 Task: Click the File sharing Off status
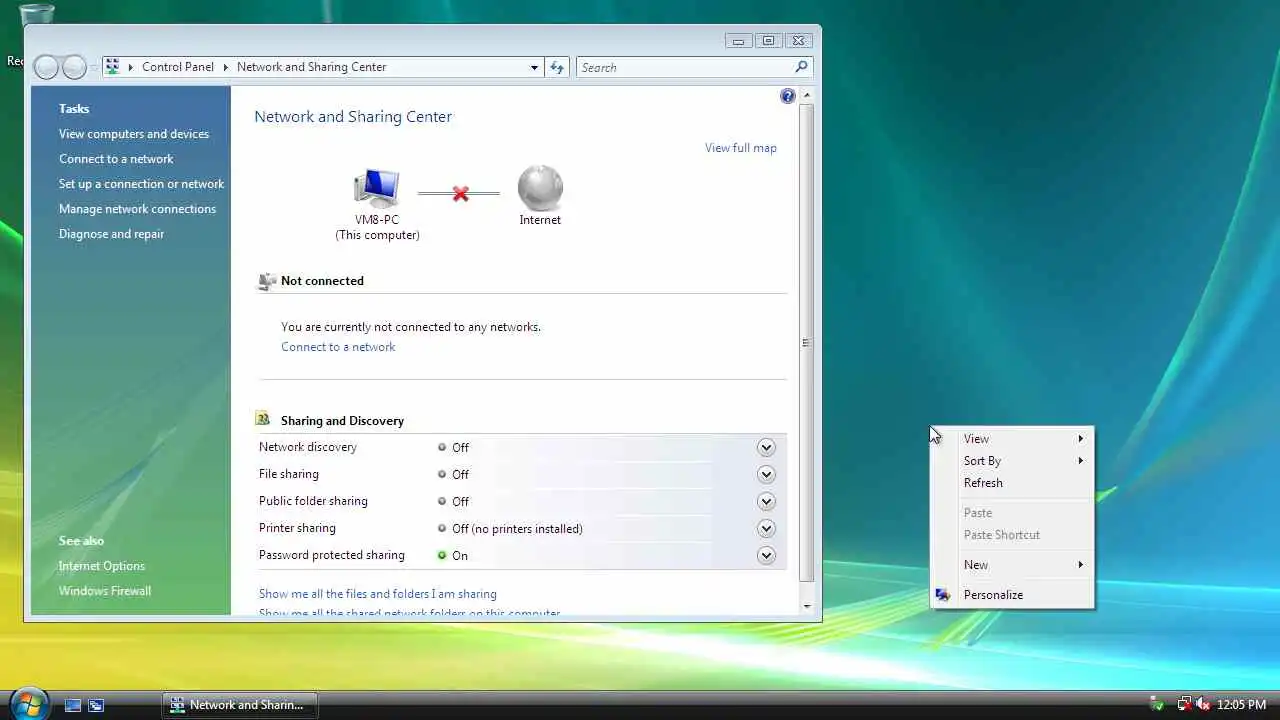point(454,475)
